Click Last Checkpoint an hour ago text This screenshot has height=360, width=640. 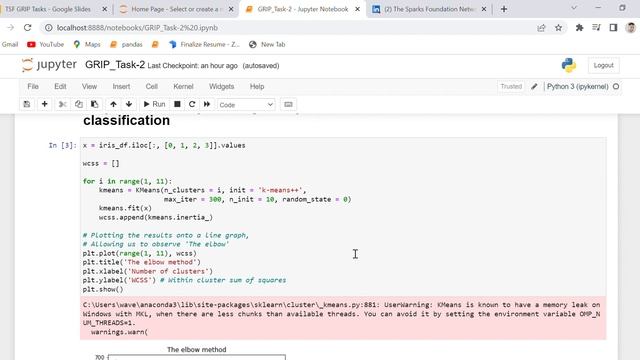click(x=193, y=66)
